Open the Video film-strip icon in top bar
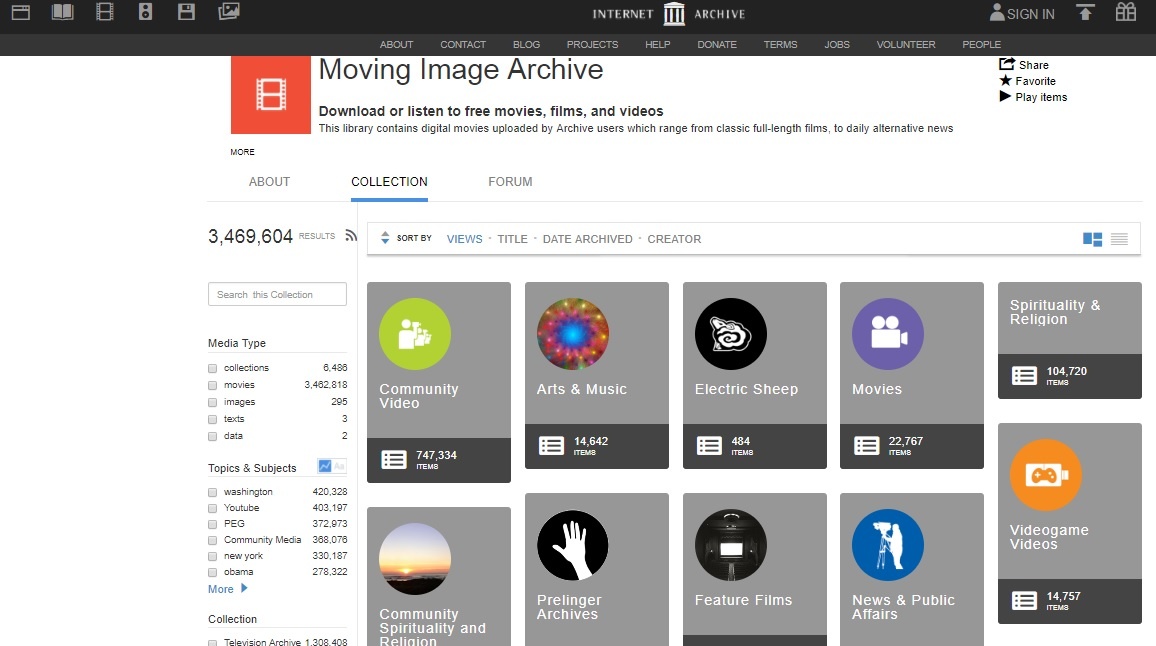Image resolution: width=1156 pixels, height=646 pixels. (x=105, y=12)
